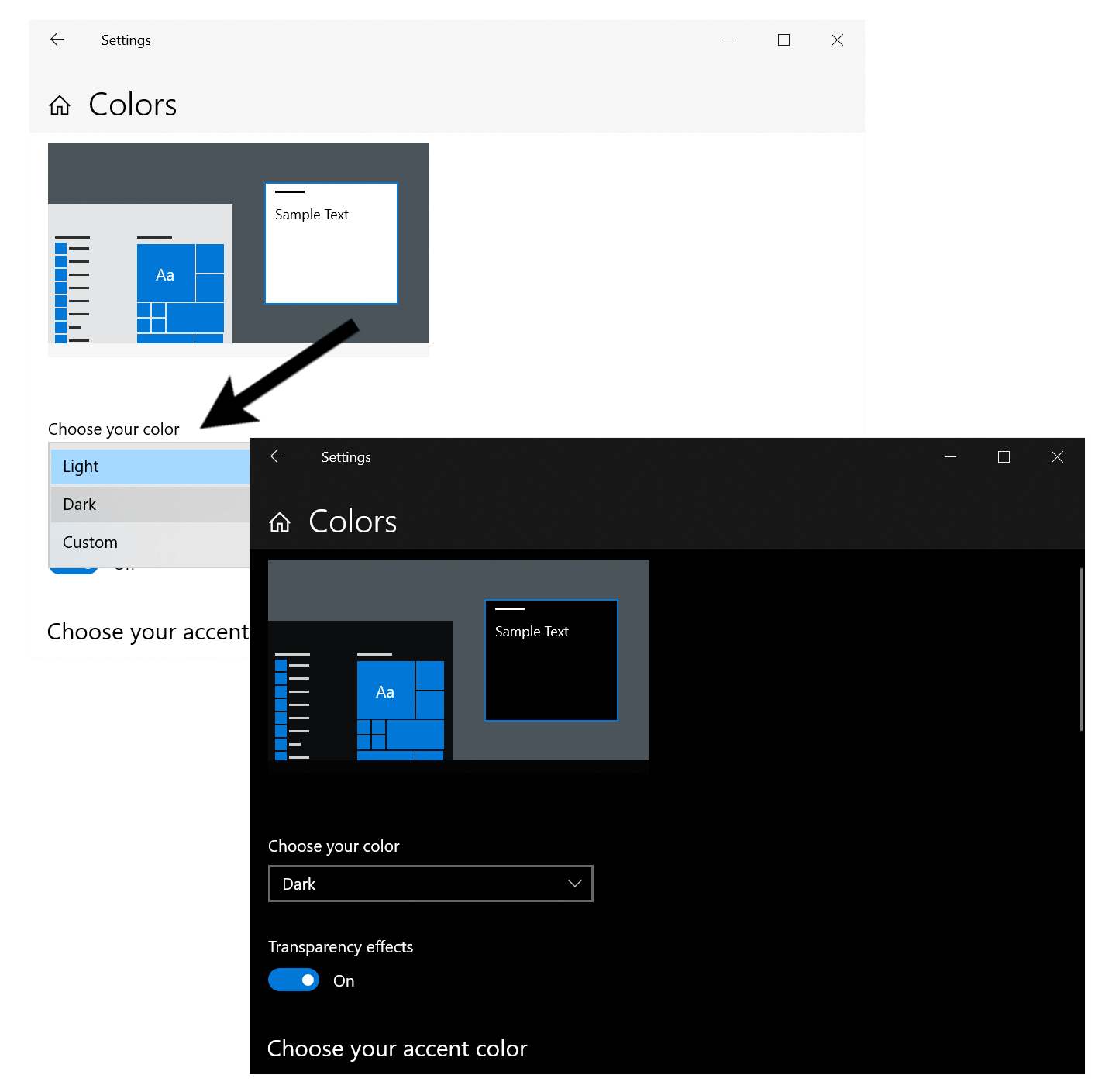The width and height of the screenshot is (1095, 1092).
Task: Close the dark Settings window
Action: [1057, 457]
